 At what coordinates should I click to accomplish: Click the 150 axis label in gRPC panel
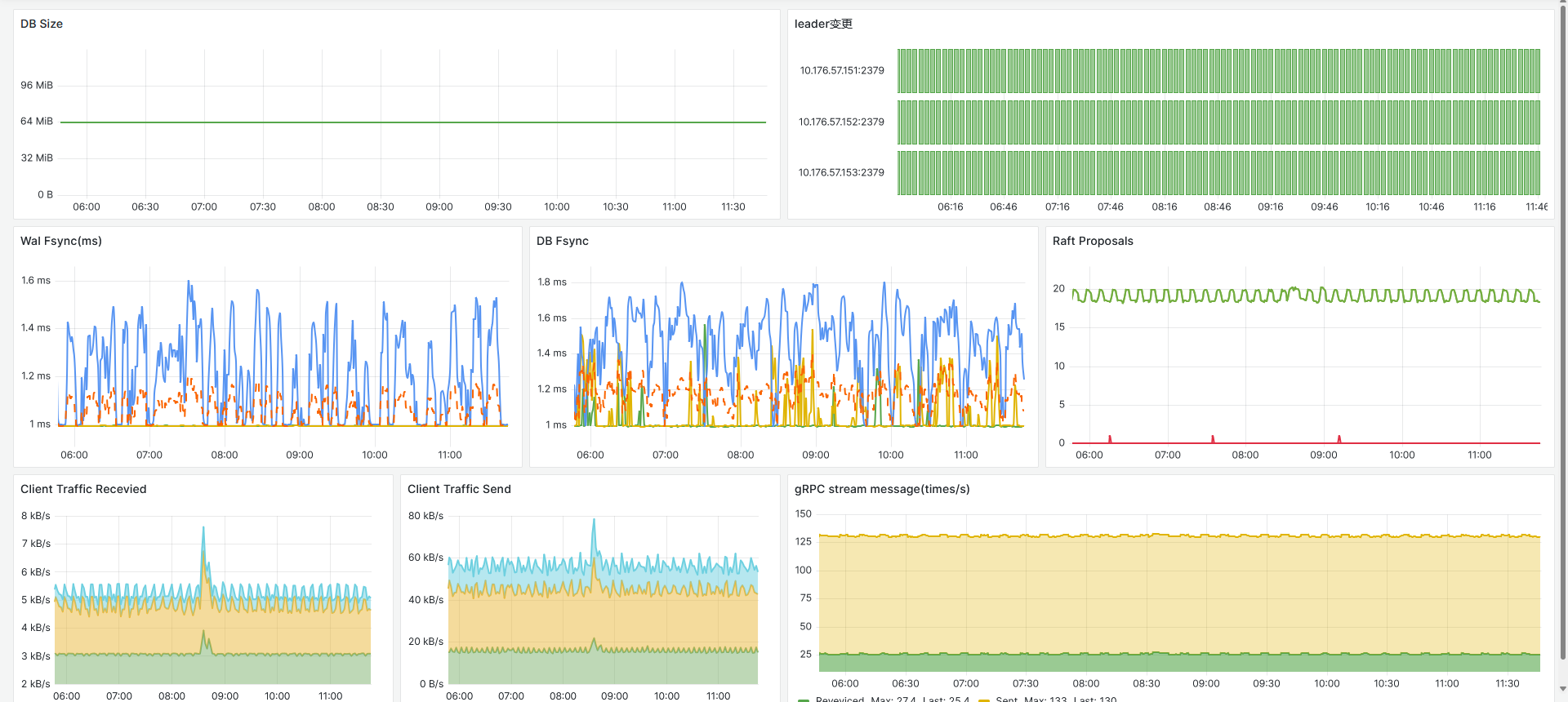tap(804, 514)
